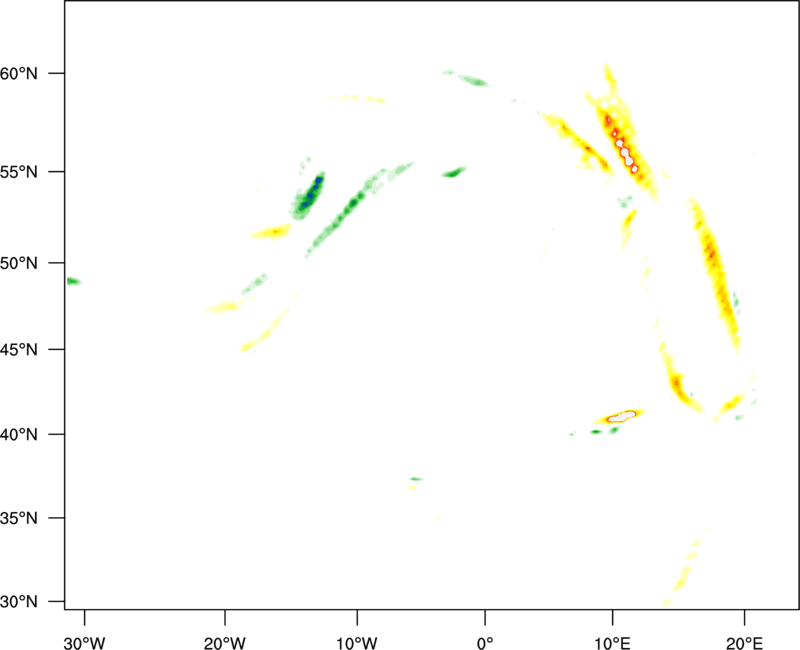Click the 10°E longitude label
Viewport: 800px width, 650px height.
coord(612,643)
